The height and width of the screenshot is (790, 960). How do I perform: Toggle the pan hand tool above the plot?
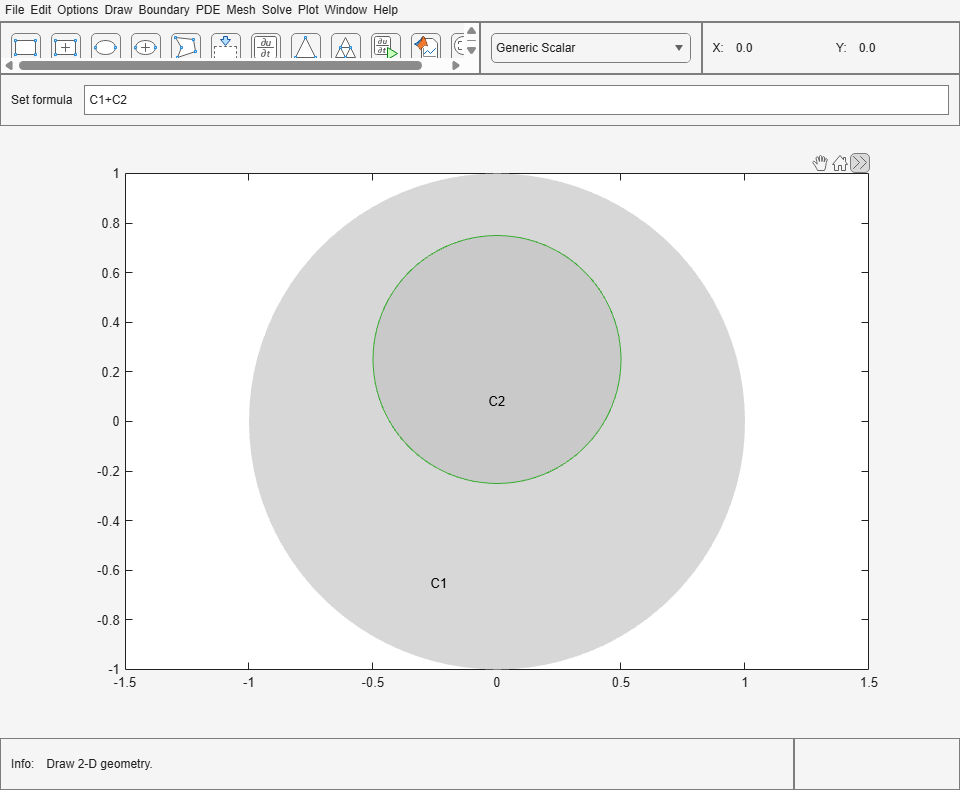[x=820, y=162]
